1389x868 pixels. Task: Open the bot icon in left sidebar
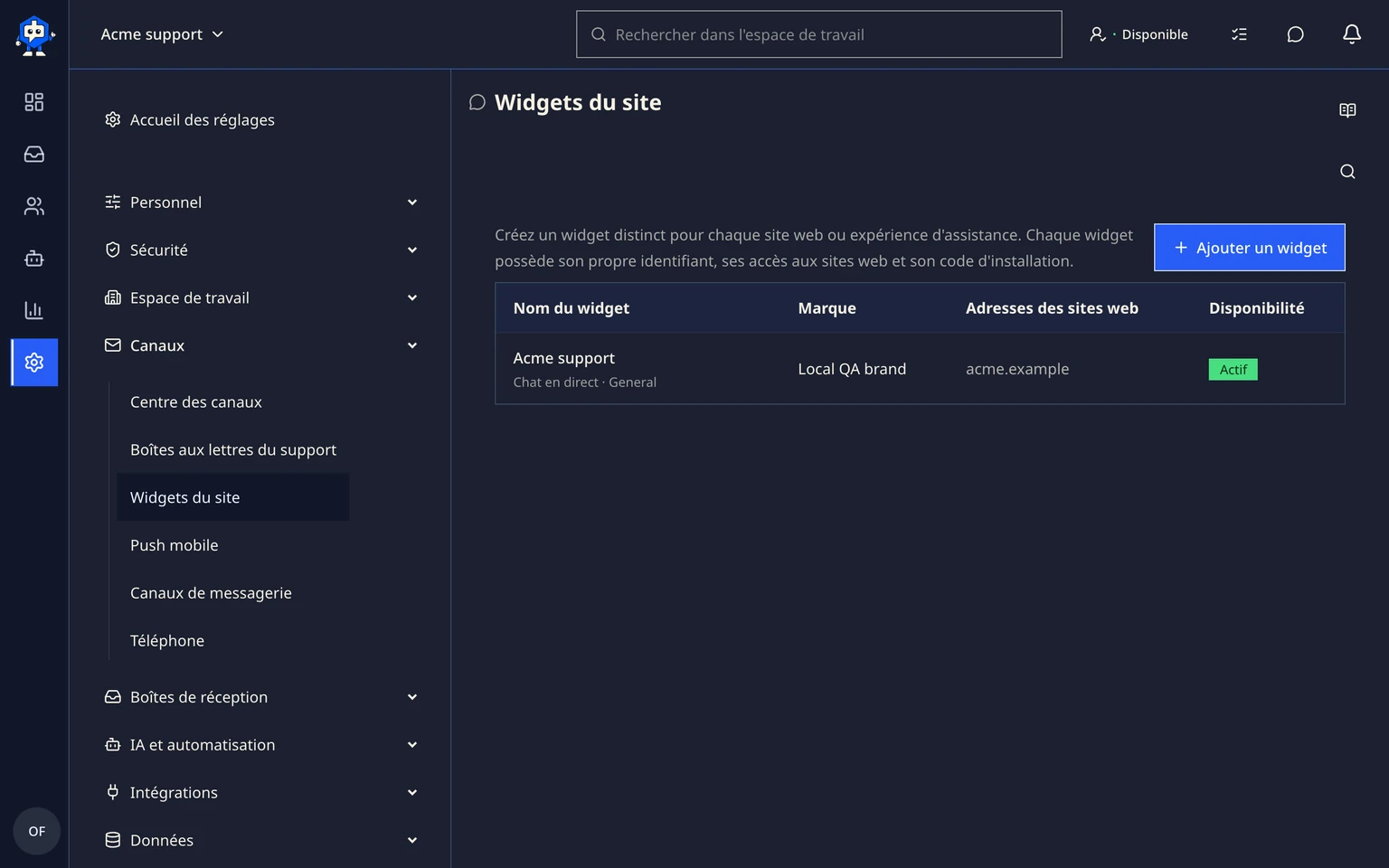[34, 259]
